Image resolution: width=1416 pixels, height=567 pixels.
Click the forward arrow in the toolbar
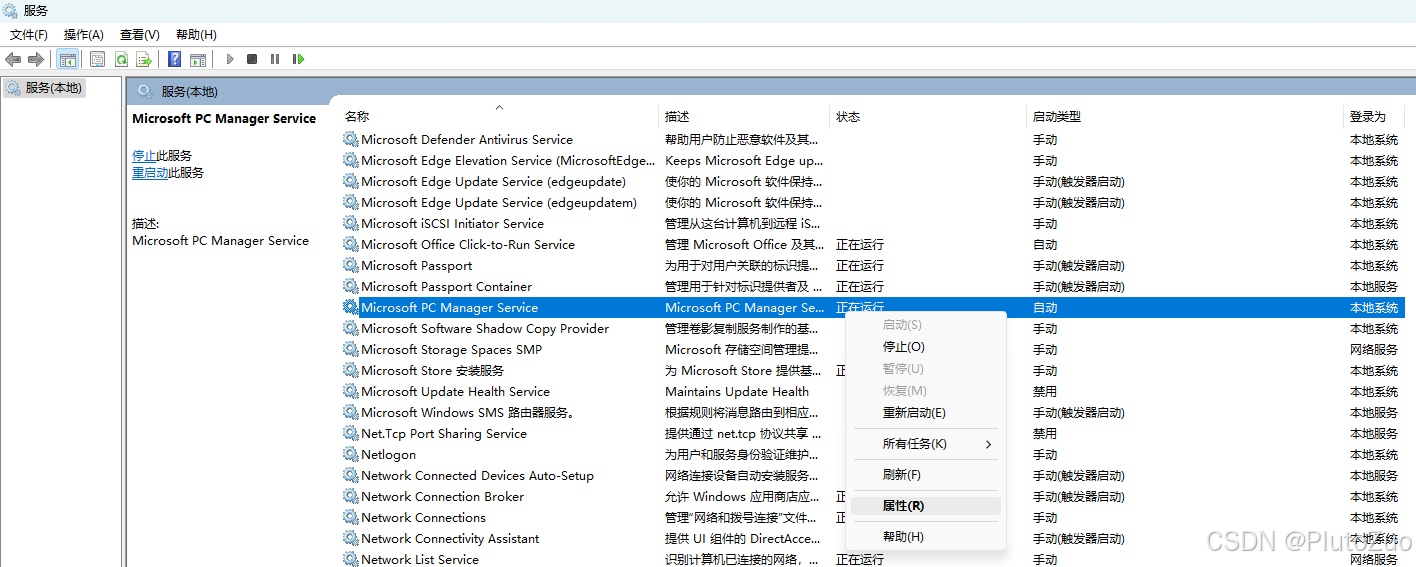pos(36,59)
